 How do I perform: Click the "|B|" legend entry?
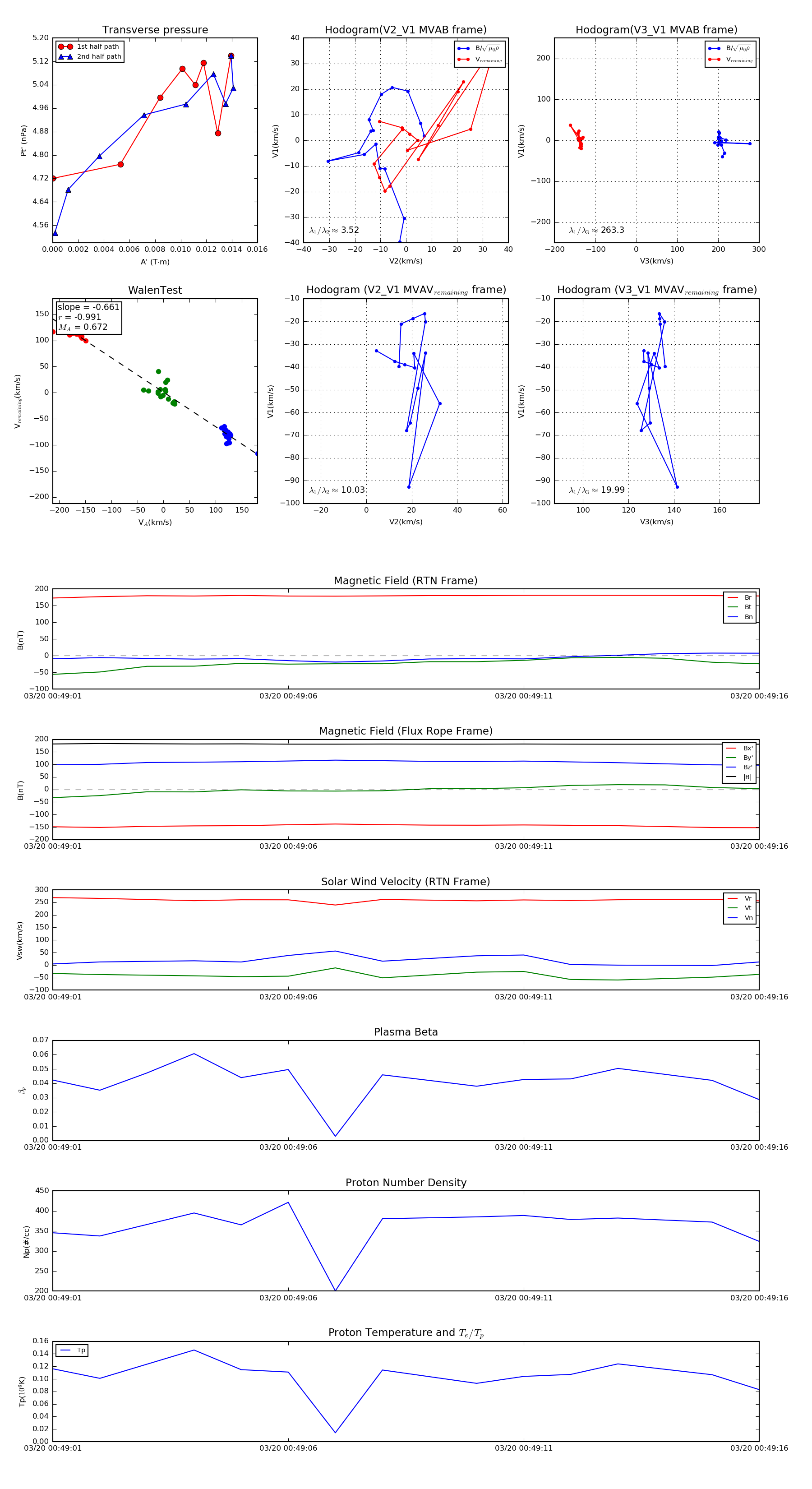[740, 777]
